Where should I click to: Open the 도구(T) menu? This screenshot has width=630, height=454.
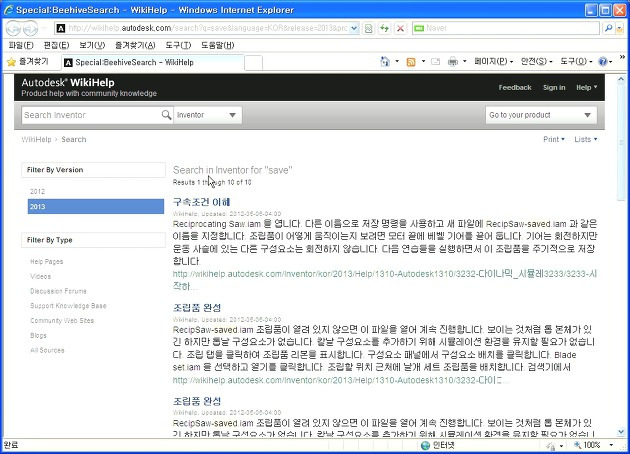[x=178, y=45]
